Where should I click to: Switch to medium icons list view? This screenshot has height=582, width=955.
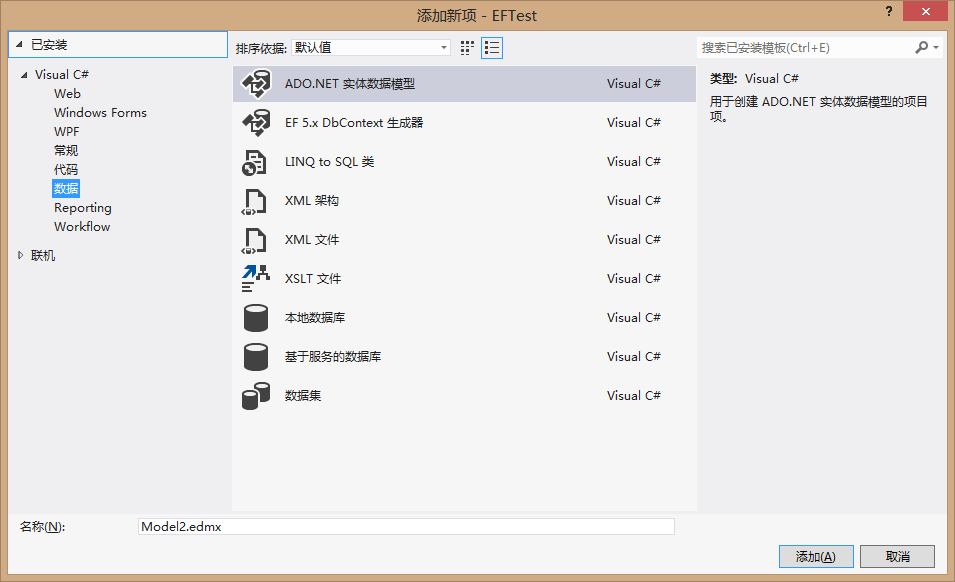[x=491, y=47]
